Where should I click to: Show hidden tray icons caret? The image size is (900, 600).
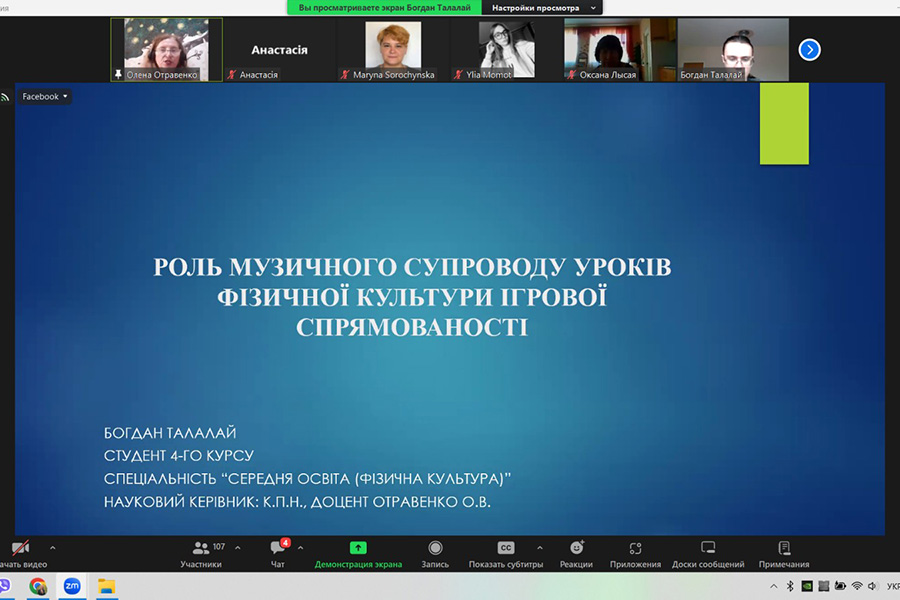774,586
